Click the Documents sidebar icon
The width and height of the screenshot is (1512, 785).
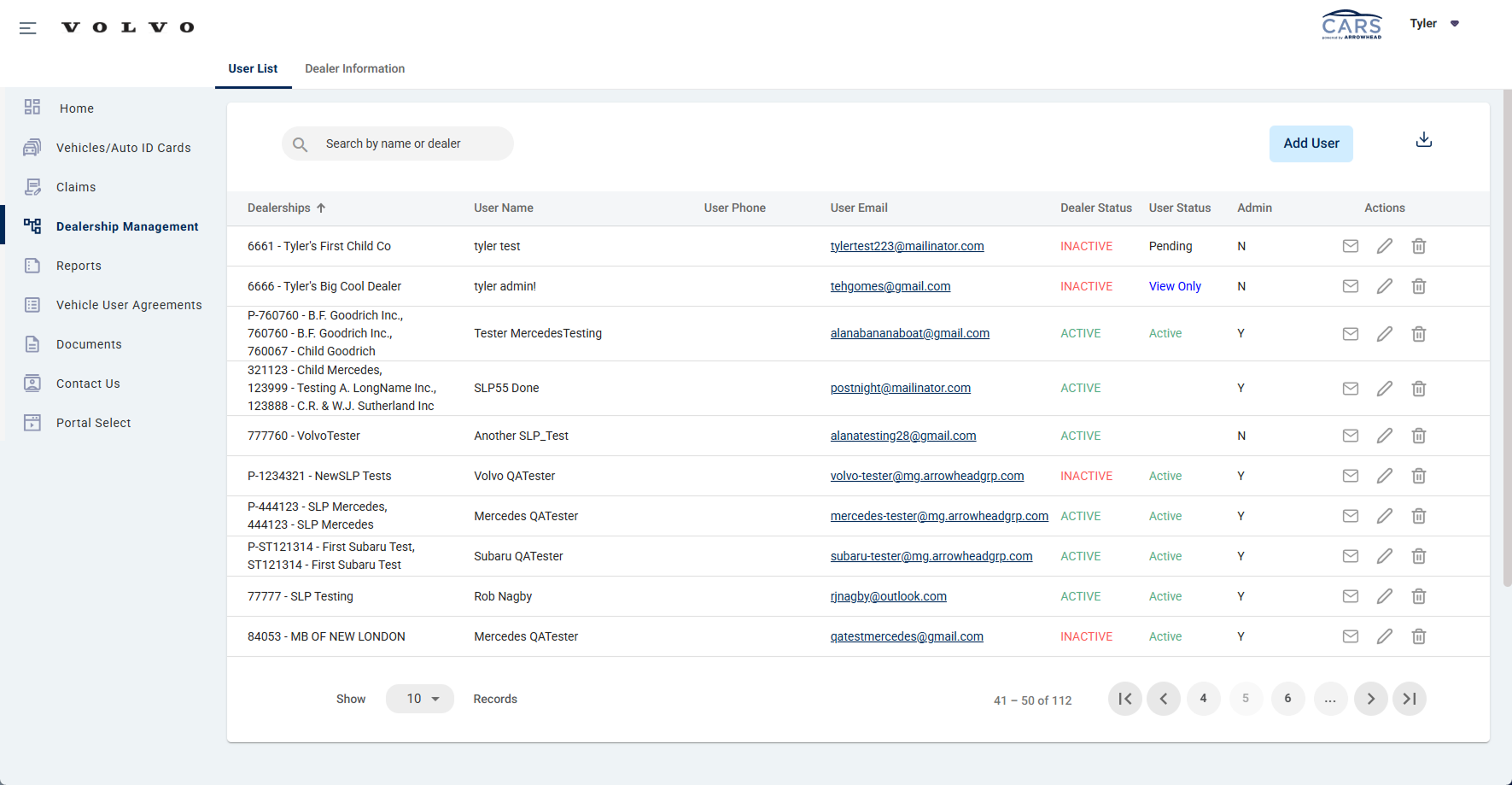pyautogui.click(x=32, y=344)
